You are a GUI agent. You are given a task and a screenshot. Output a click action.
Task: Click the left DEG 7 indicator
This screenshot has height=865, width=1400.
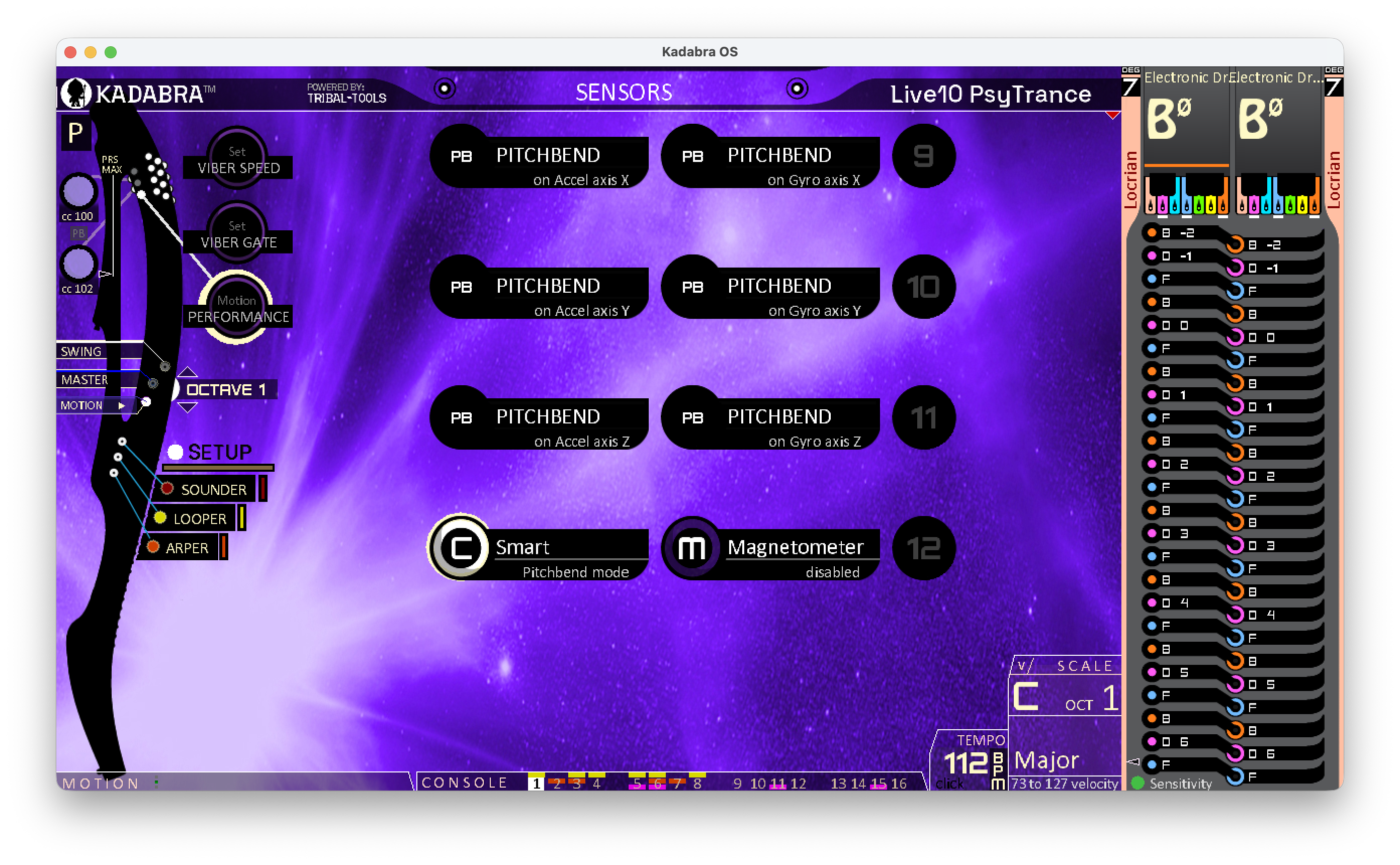[1130, 82]
